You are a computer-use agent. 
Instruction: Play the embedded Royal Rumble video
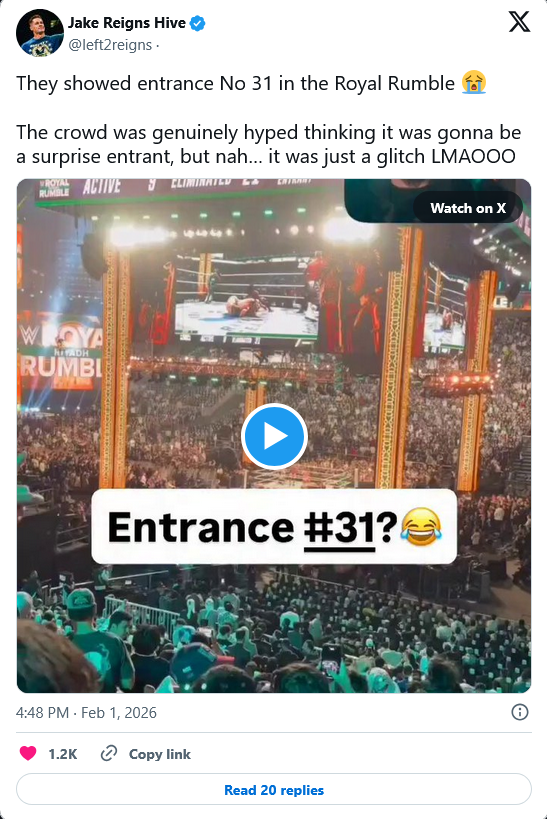274,436
